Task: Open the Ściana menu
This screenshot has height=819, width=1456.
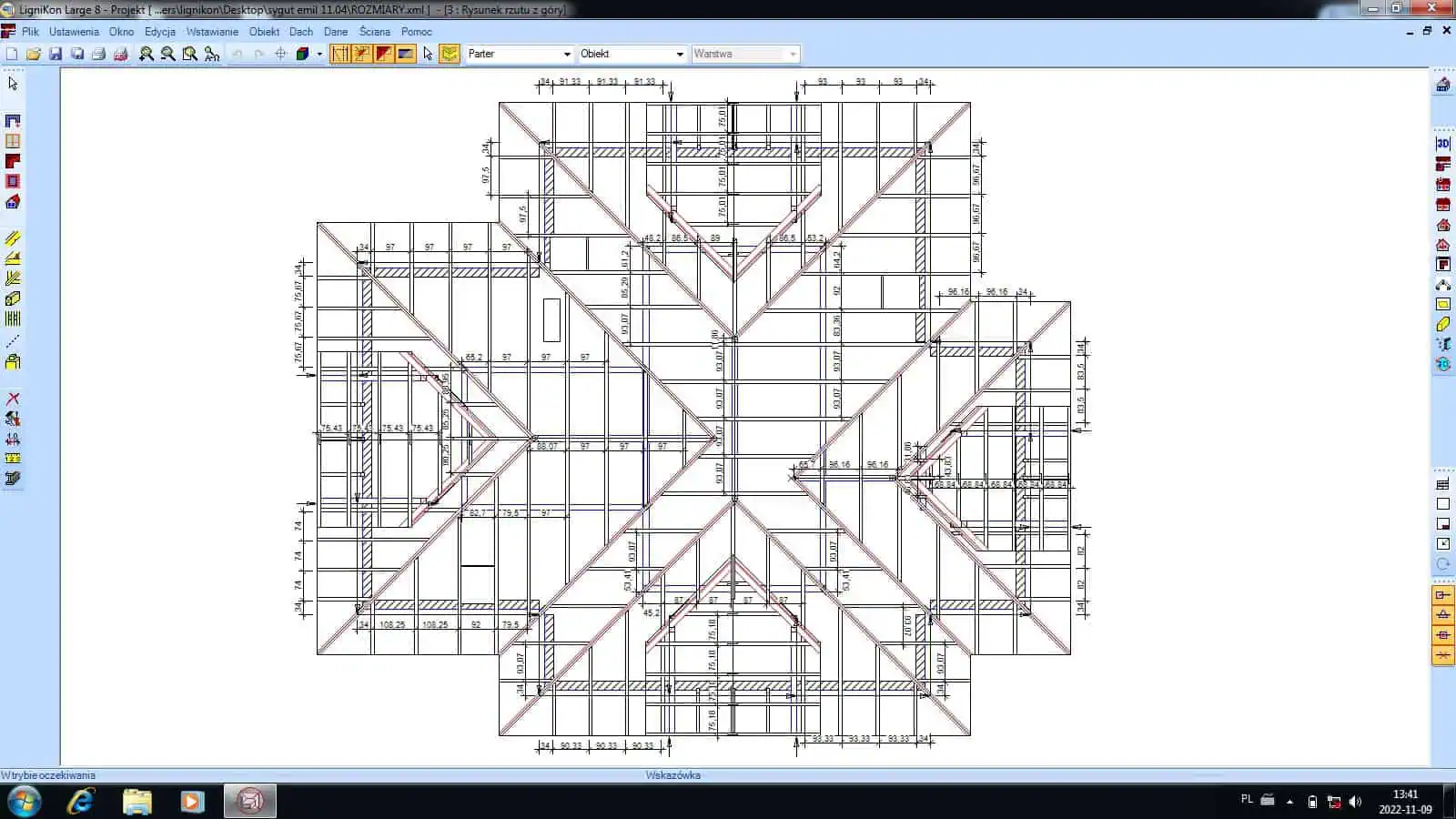Action: 374,32
